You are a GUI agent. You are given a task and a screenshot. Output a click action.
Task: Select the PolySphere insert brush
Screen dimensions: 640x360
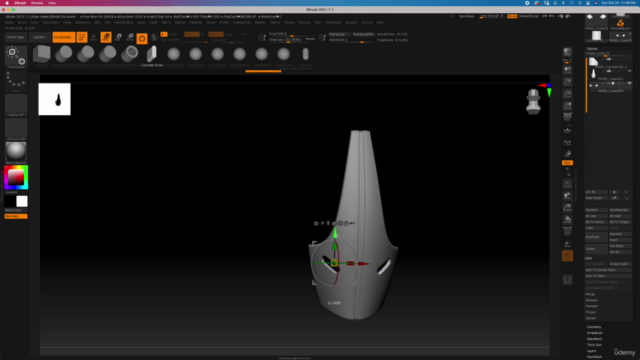(218, 53)
